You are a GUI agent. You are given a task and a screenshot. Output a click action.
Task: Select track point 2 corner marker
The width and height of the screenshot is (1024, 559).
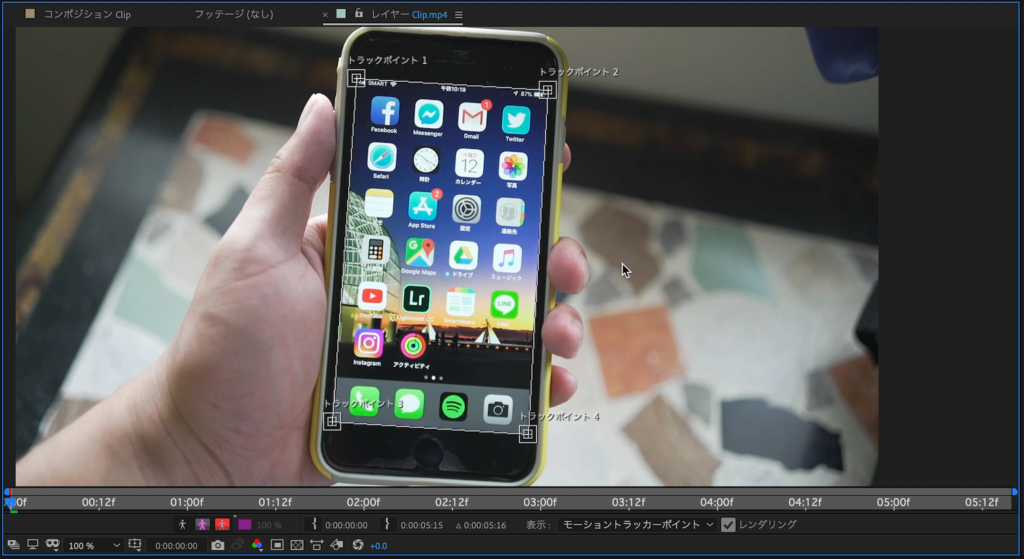547,89
